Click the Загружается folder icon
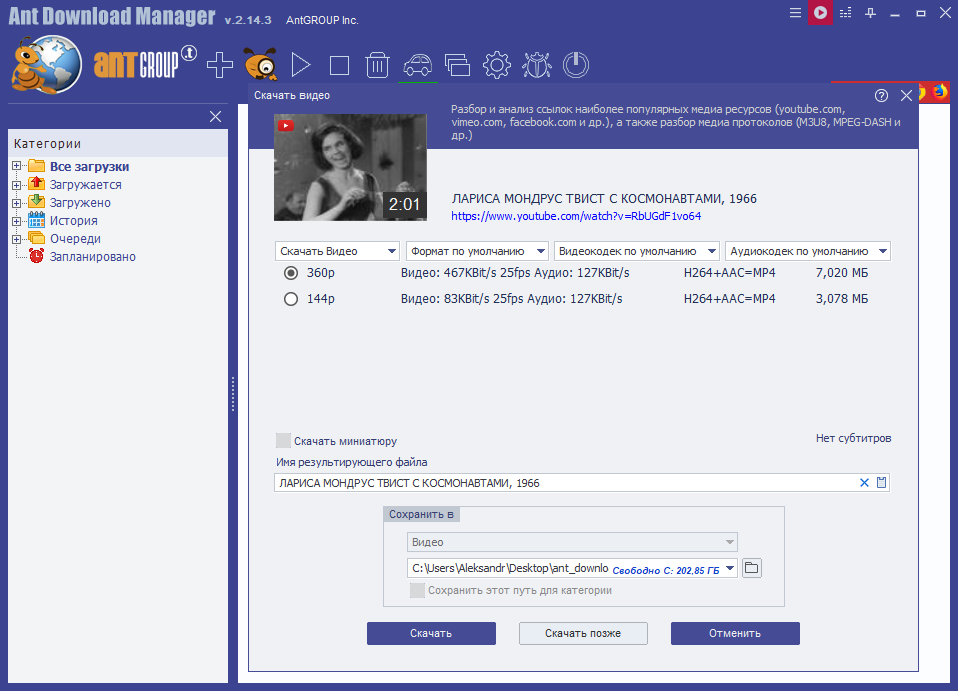Screen dimensions: 958x691 pos(37,184)
